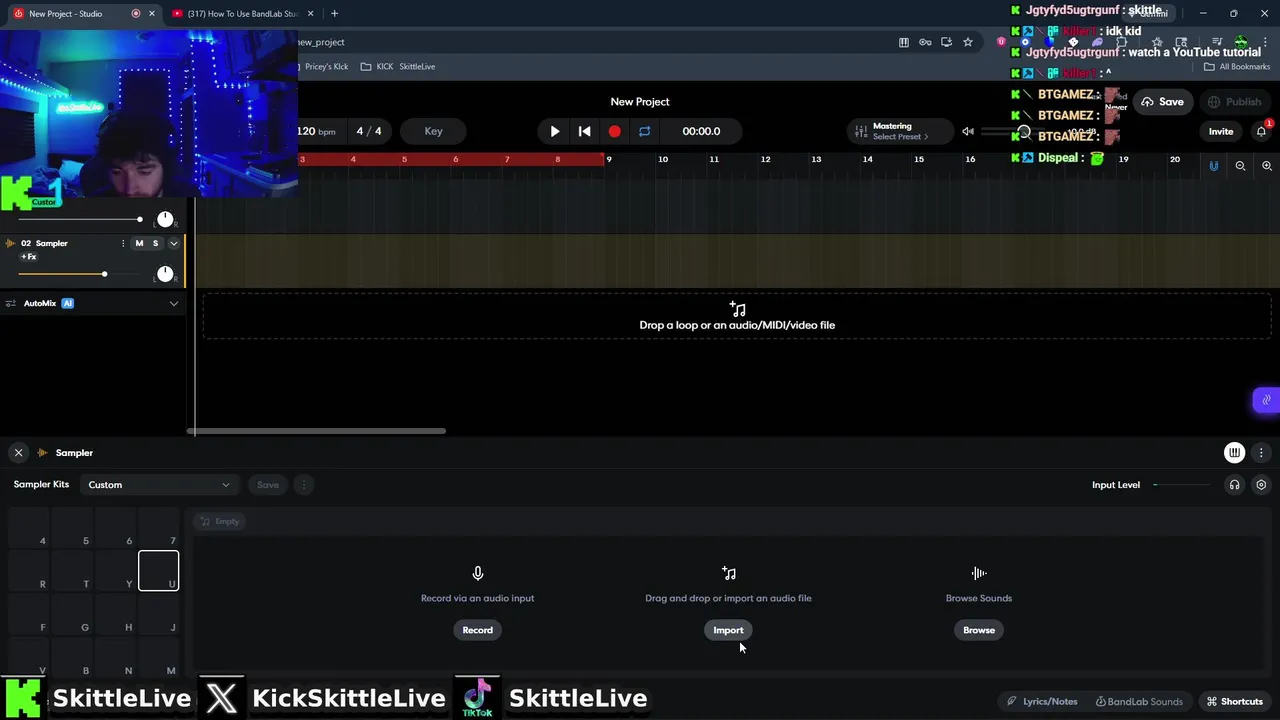
Task: Click the install app icon in address bar
Action: click(946, 42)
